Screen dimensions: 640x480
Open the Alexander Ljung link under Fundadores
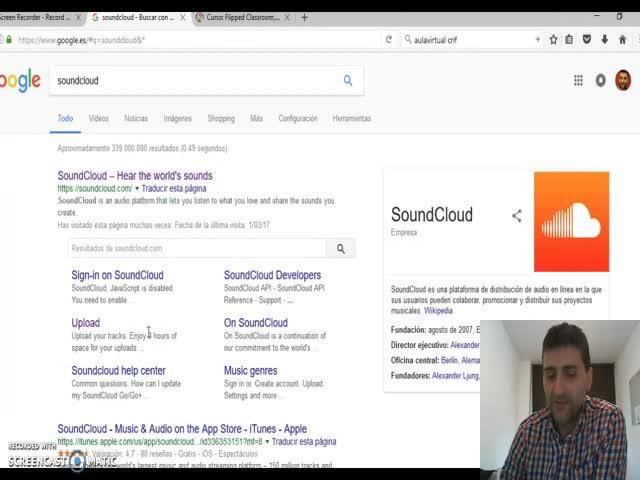[456, 376]
